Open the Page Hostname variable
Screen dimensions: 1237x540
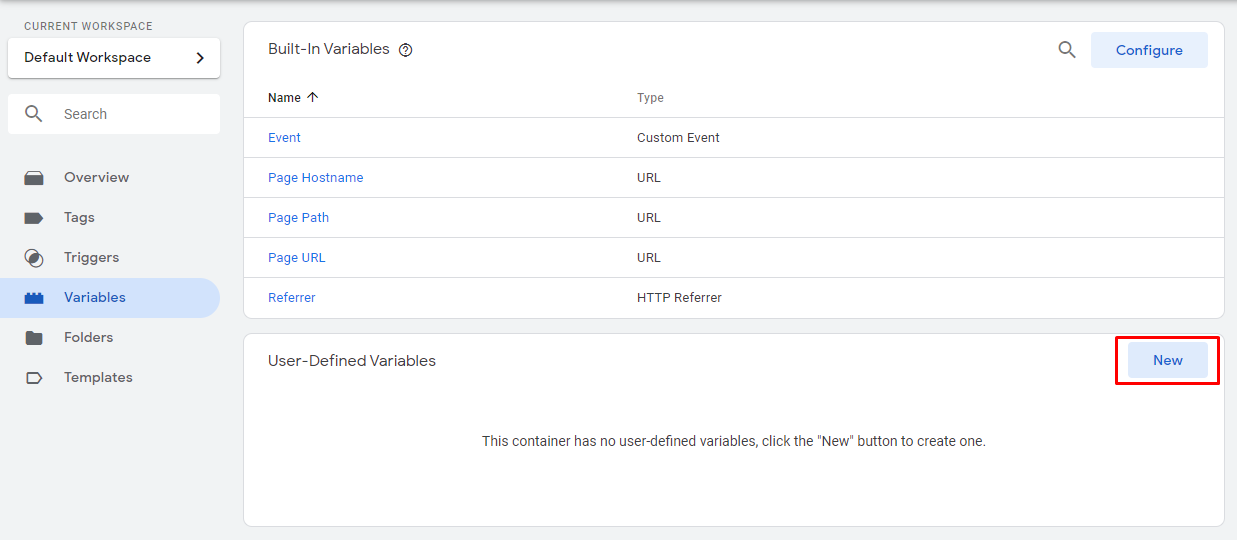pyautogui.click(x=316, y=178)
